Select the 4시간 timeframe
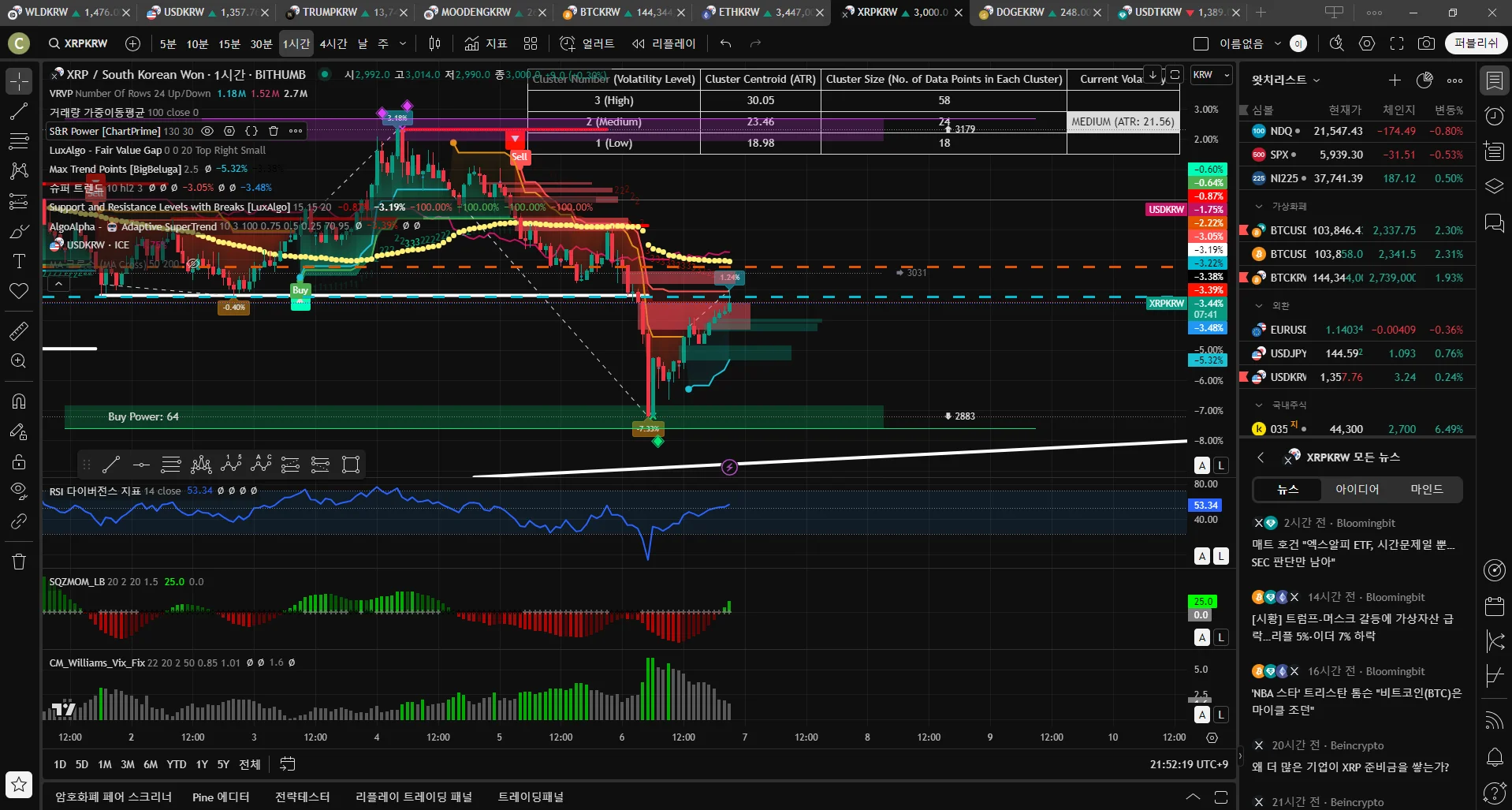 pos(333,43)
